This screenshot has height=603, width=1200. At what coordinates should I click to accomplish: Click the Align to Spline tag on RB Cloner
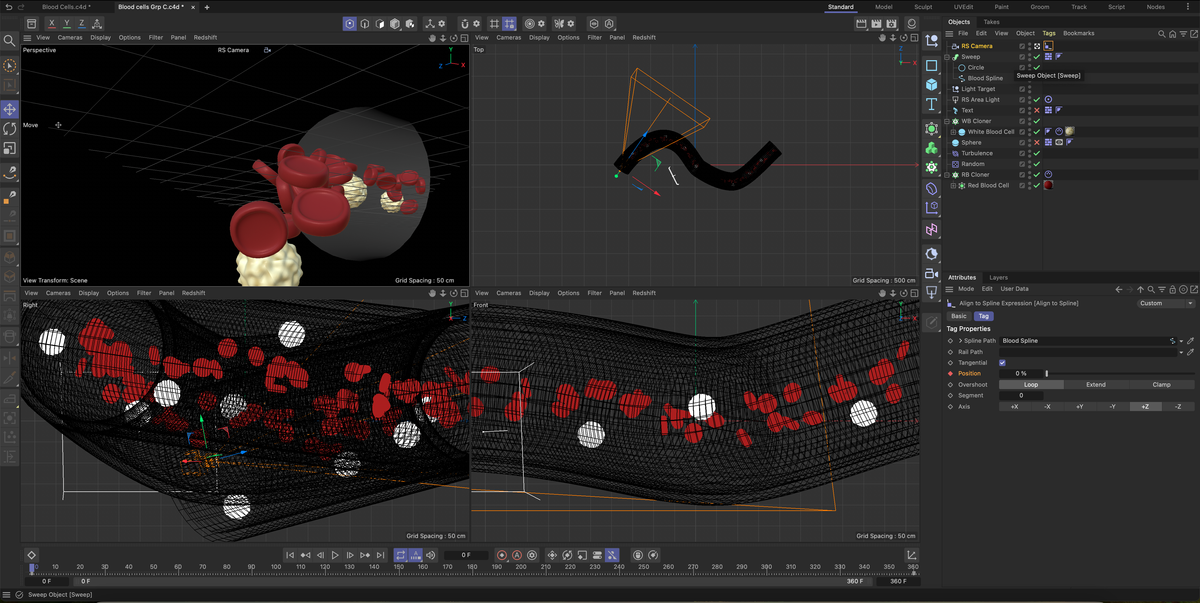(x=1049, y=174)
